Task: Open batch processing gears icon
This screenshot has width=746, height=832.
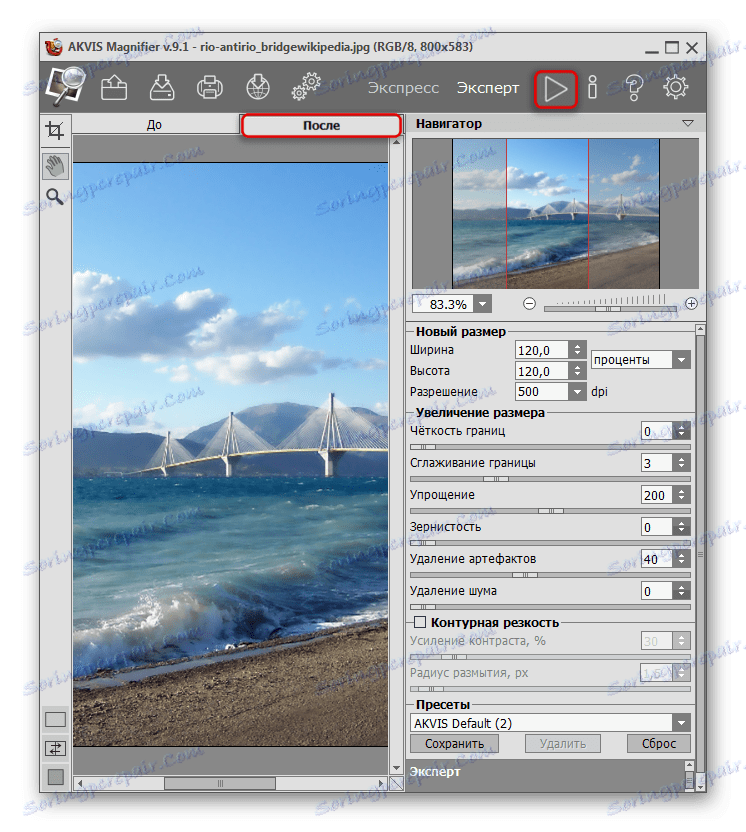Action: 306,86
